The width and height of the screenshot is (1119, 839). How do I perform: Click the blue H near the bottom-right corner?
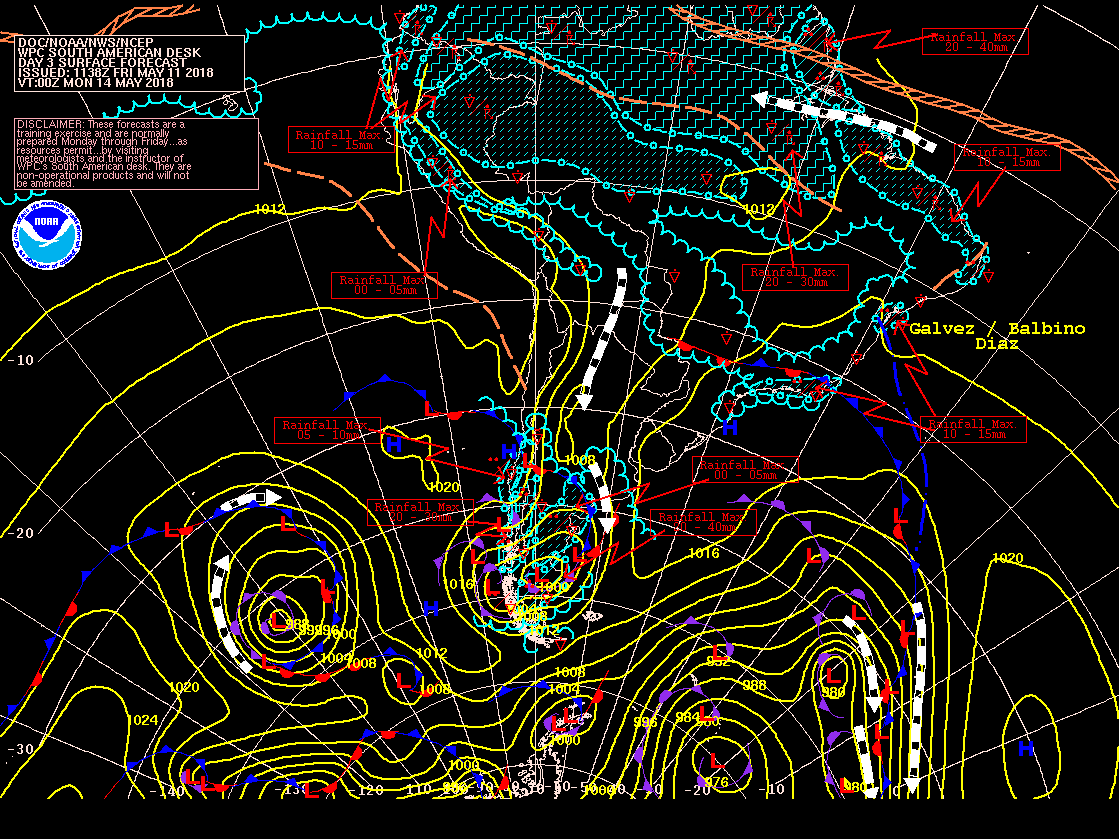tap(1025, 748)
